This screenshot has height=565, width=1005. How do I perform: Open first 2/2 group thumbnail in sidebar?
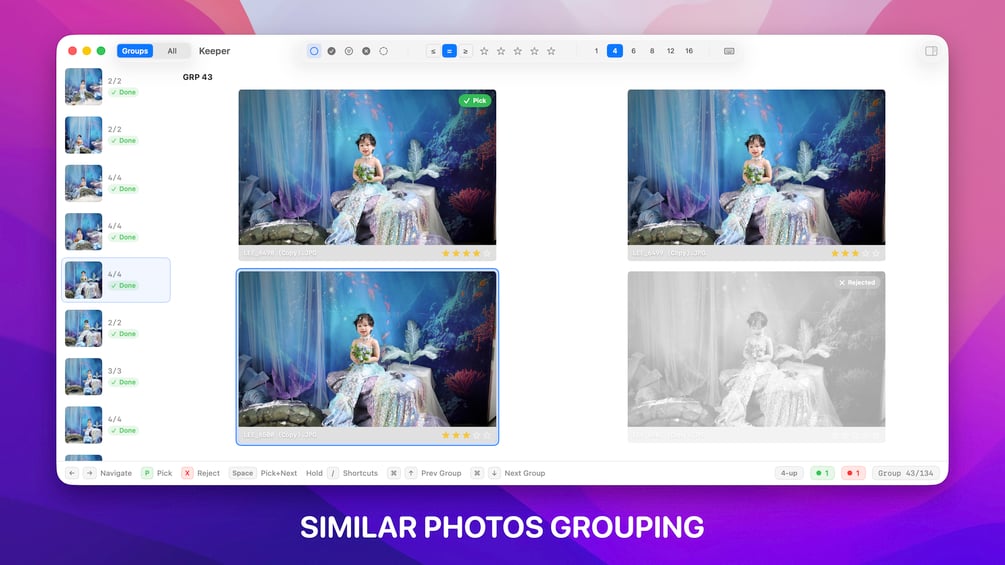point(83,86)
